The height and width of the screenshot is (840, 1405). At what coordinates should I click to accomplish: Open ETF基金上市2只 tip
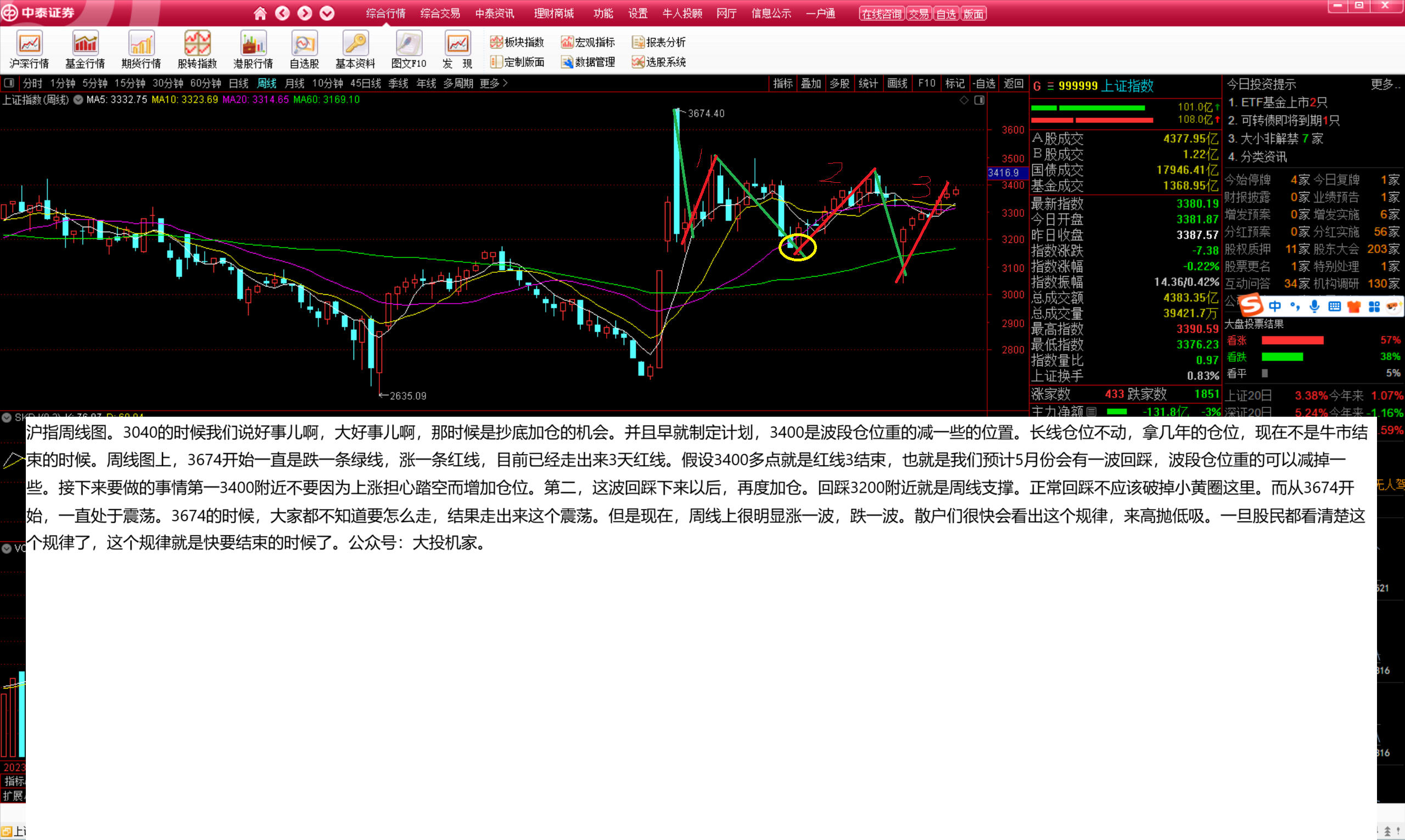1277,103
